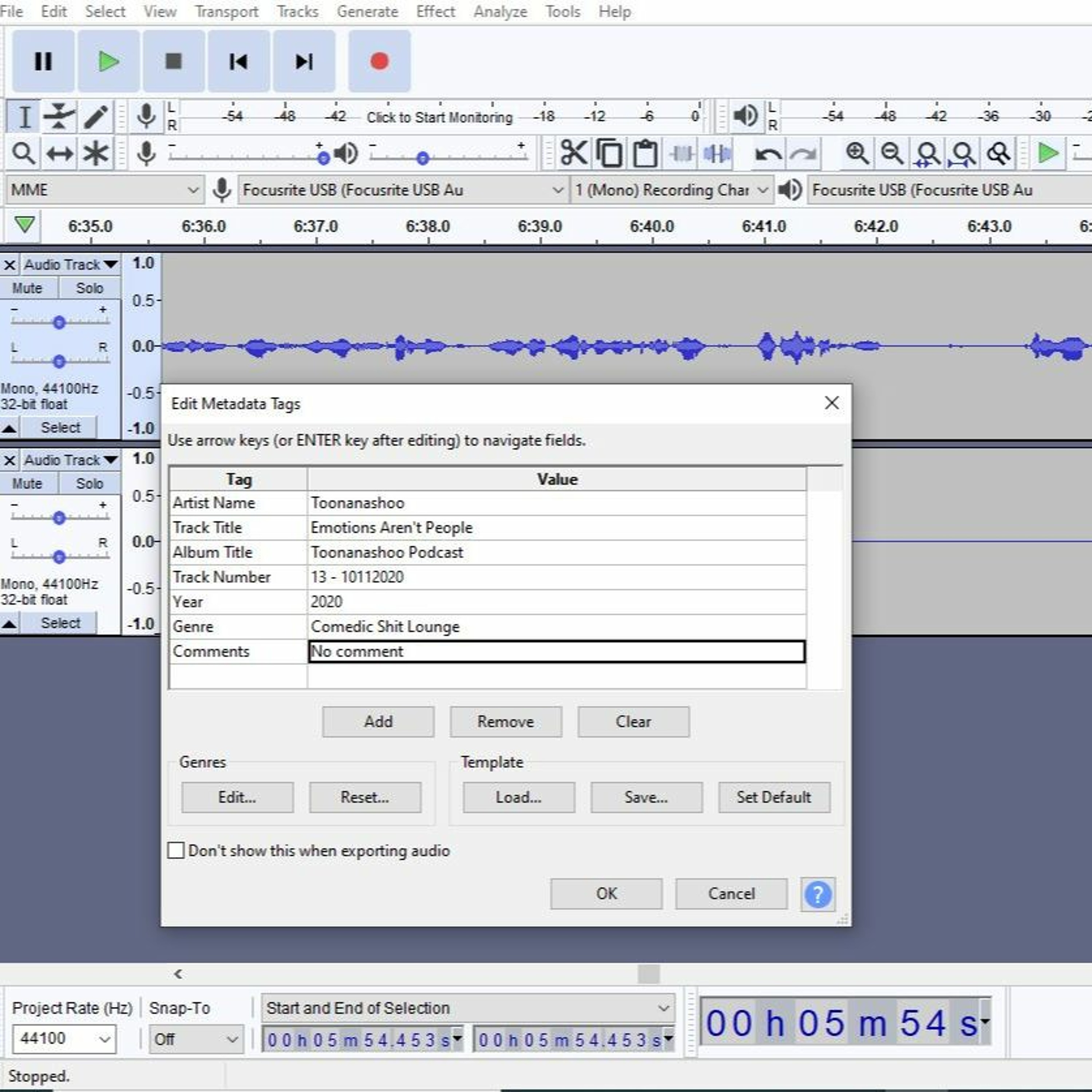Click the Fit Project to Width icon
Viewport: 1092px width, 1092px height.
pyautogui.click(x=963, y=153)
